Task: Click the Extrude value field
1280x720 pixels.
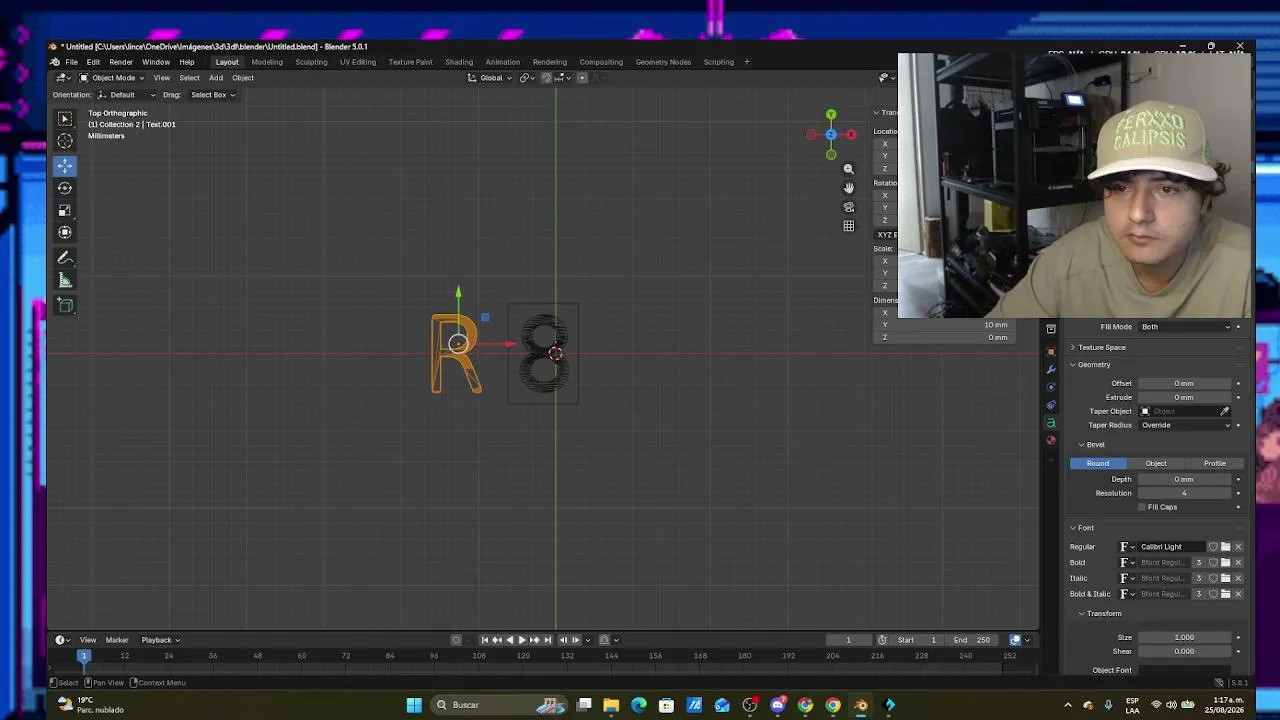Action: (1187, 398)
